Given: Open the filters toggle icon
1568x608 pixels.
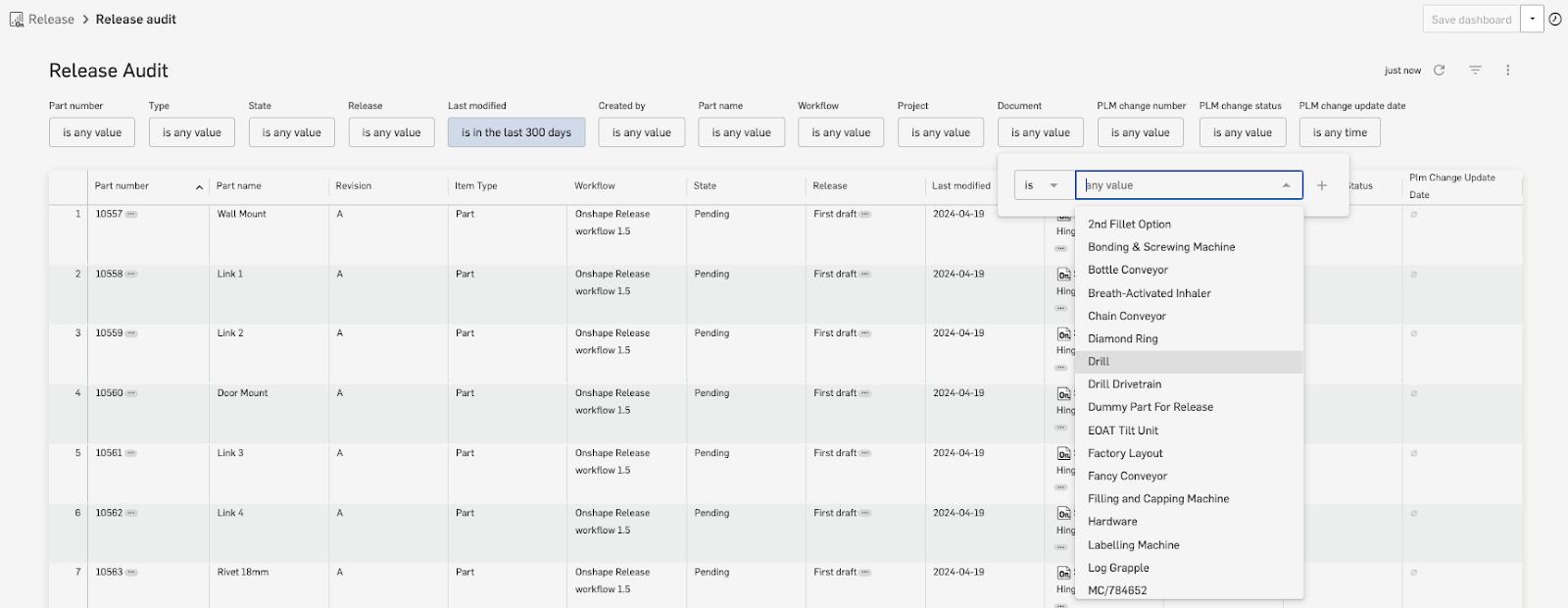Looking at the screenshot, I should tap(1474, 71).
